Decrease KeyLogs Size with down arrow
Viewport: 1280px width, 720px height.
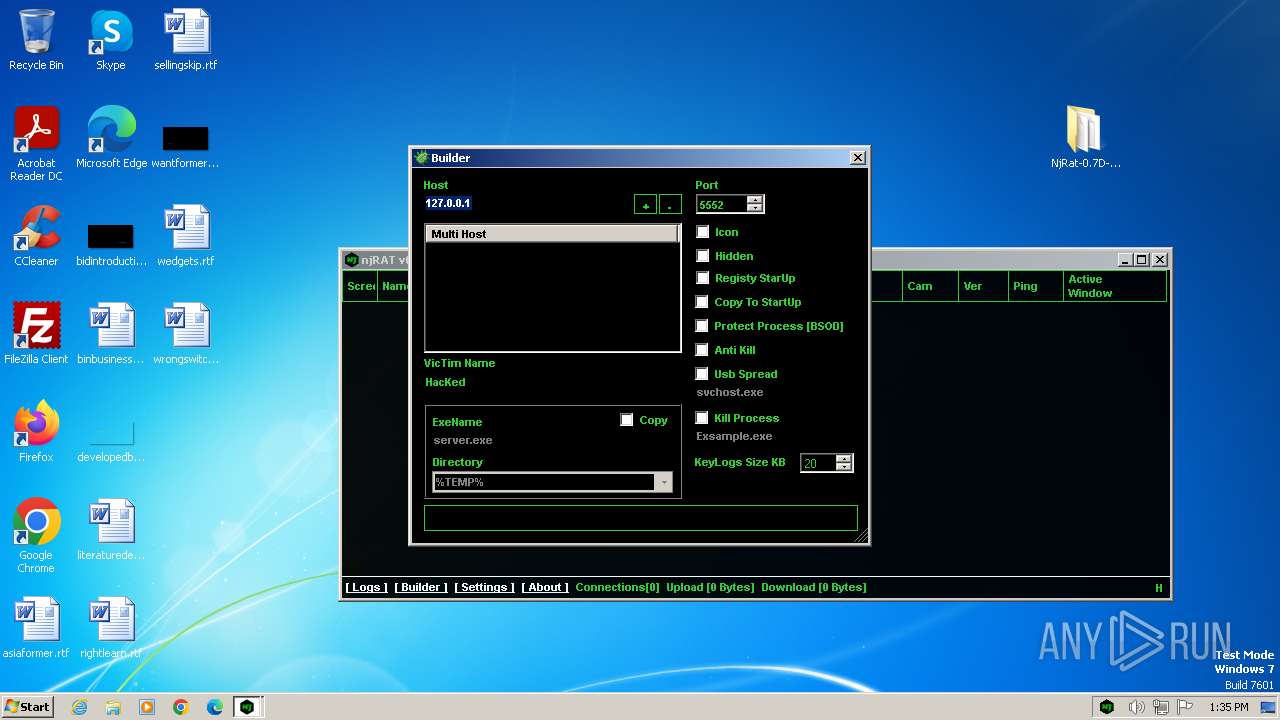pos(844,467)
